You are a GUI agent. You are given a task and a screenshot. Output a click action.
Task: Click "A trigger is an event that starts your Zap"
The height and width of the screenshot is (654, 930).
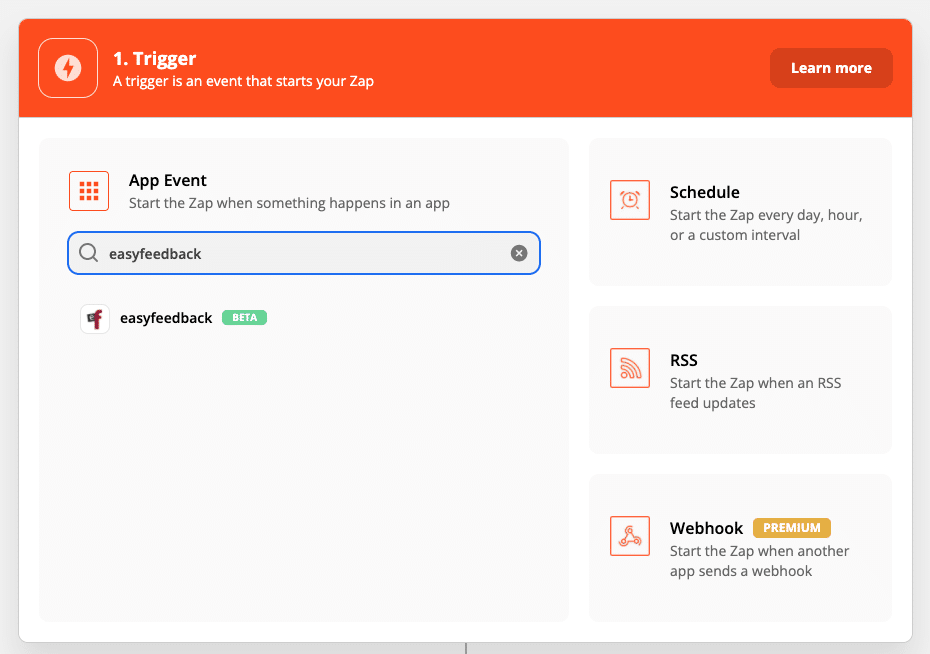243,81
